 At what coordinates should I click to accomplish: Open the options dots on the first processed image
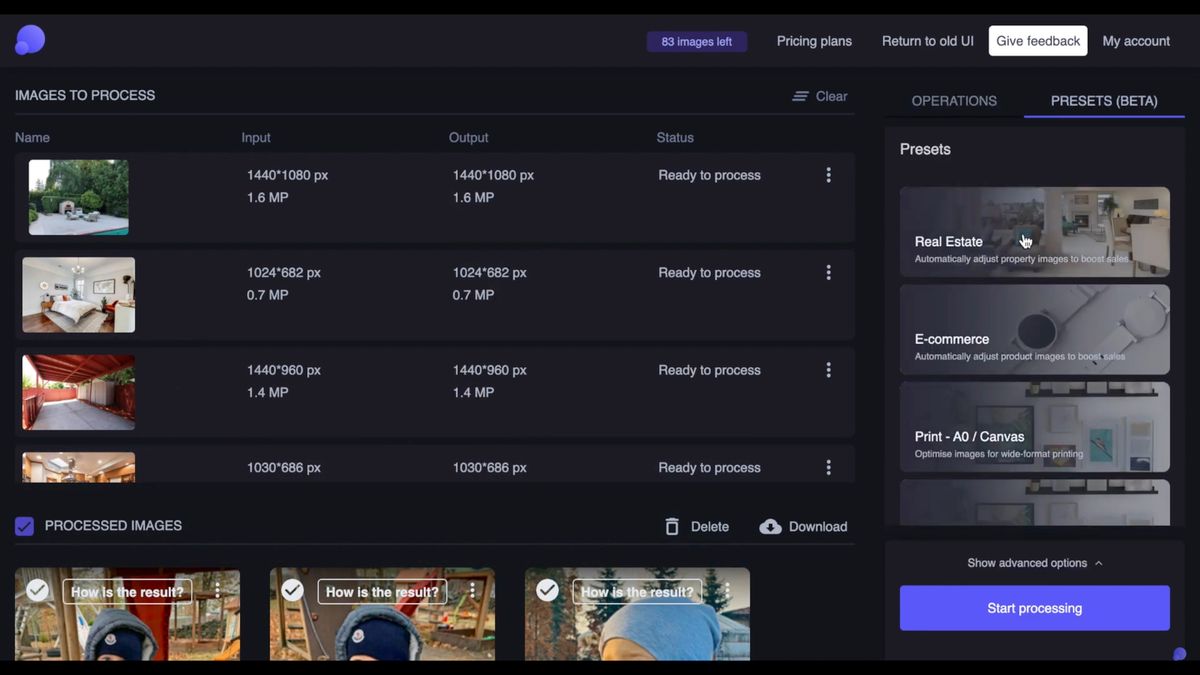pos(218,591)
